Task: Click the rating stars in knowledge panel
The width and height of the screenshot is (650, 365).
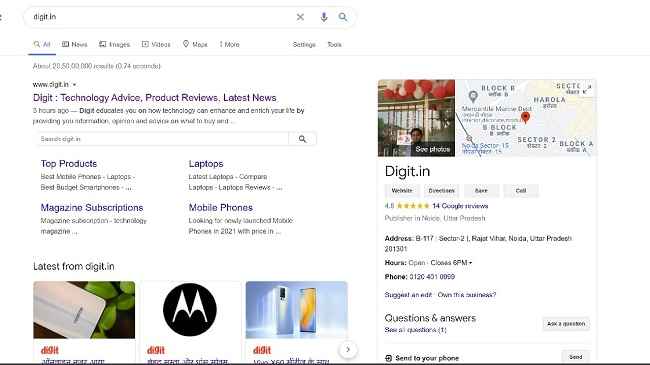Action: click(413, 206)
